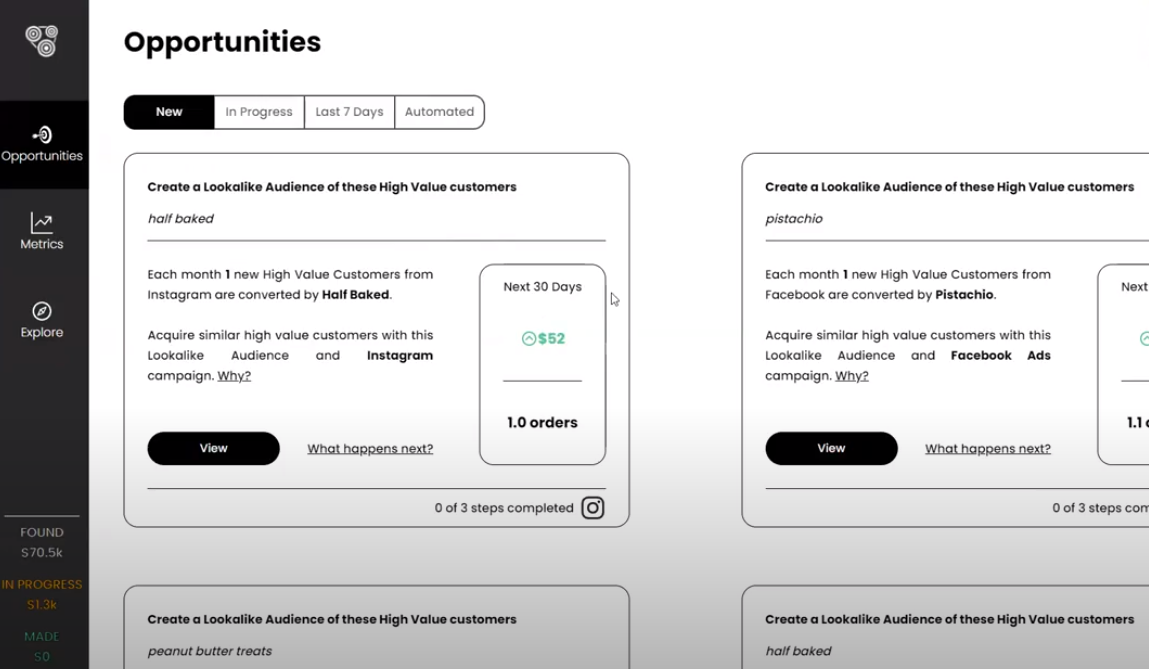
Task: Open the Opportunities sidebar section
Action: point(42,144)
